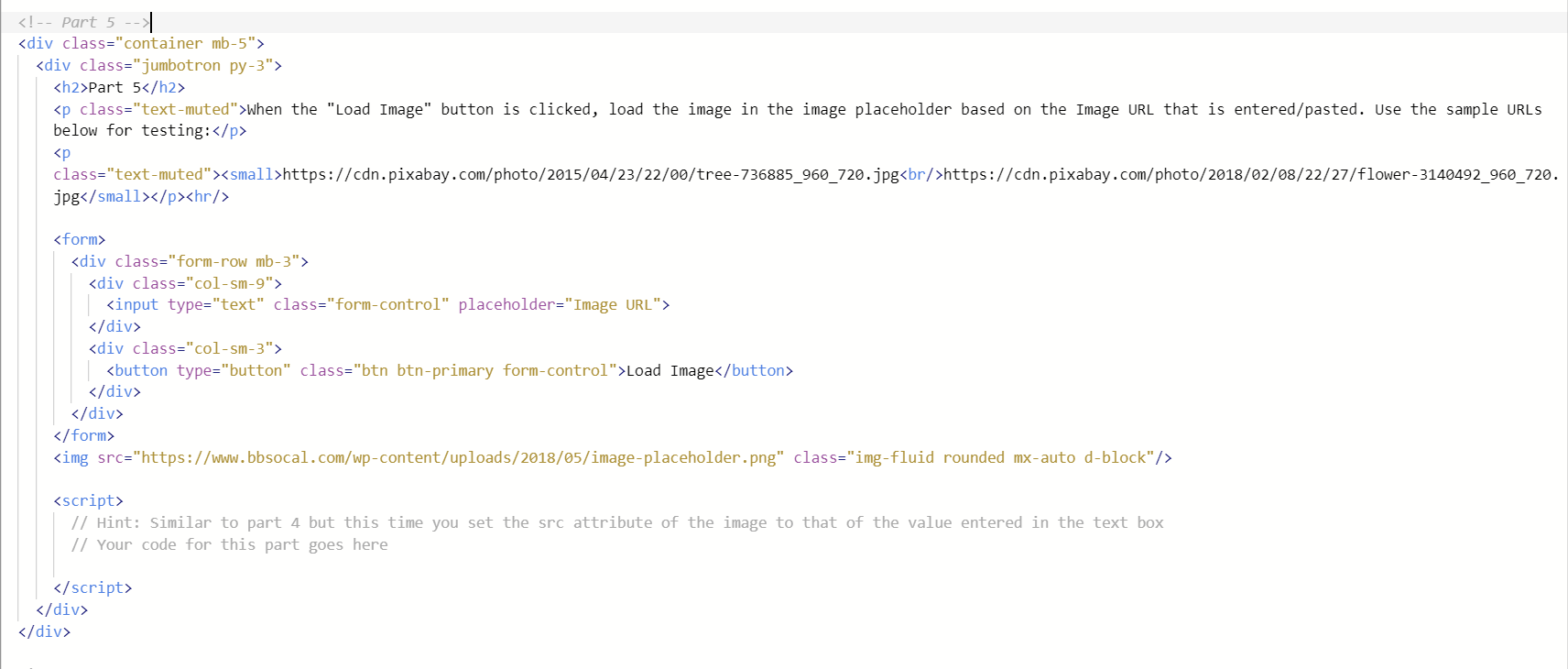This screenshot has width=1568, height=669.
Task: Click the "text-muted" class on the first paragraph
Action: [x=185, y=109]
